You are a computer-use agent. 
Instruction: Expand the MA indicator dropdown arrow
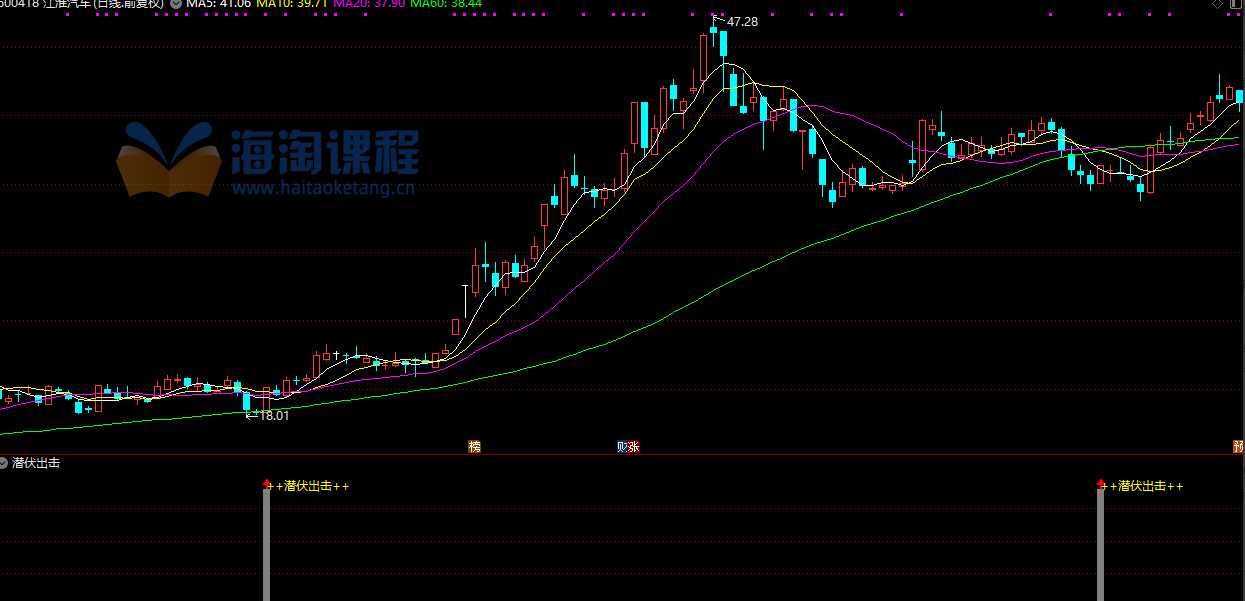(176, 4)
